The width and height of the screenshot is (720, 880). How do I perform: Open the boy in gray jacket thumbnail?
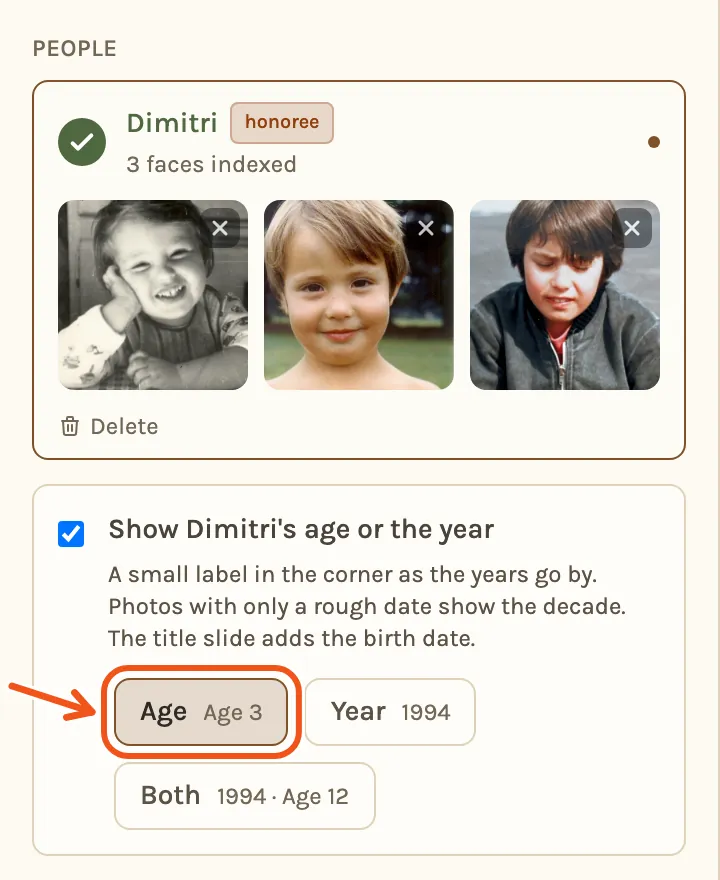[565, 295]
